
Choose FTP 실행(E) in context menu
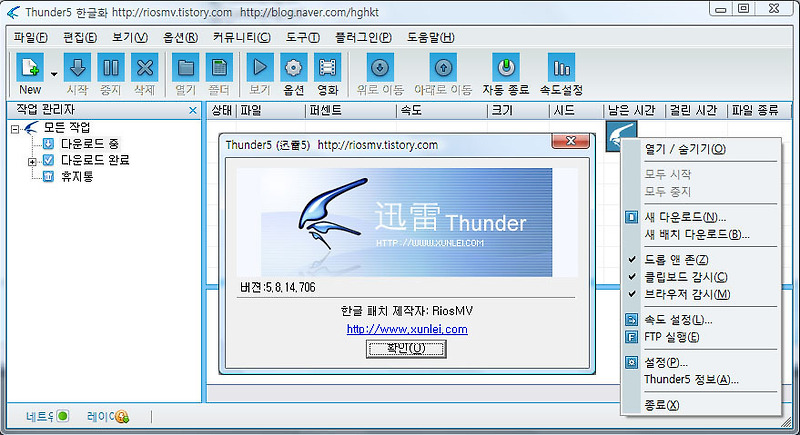(701, 337)
